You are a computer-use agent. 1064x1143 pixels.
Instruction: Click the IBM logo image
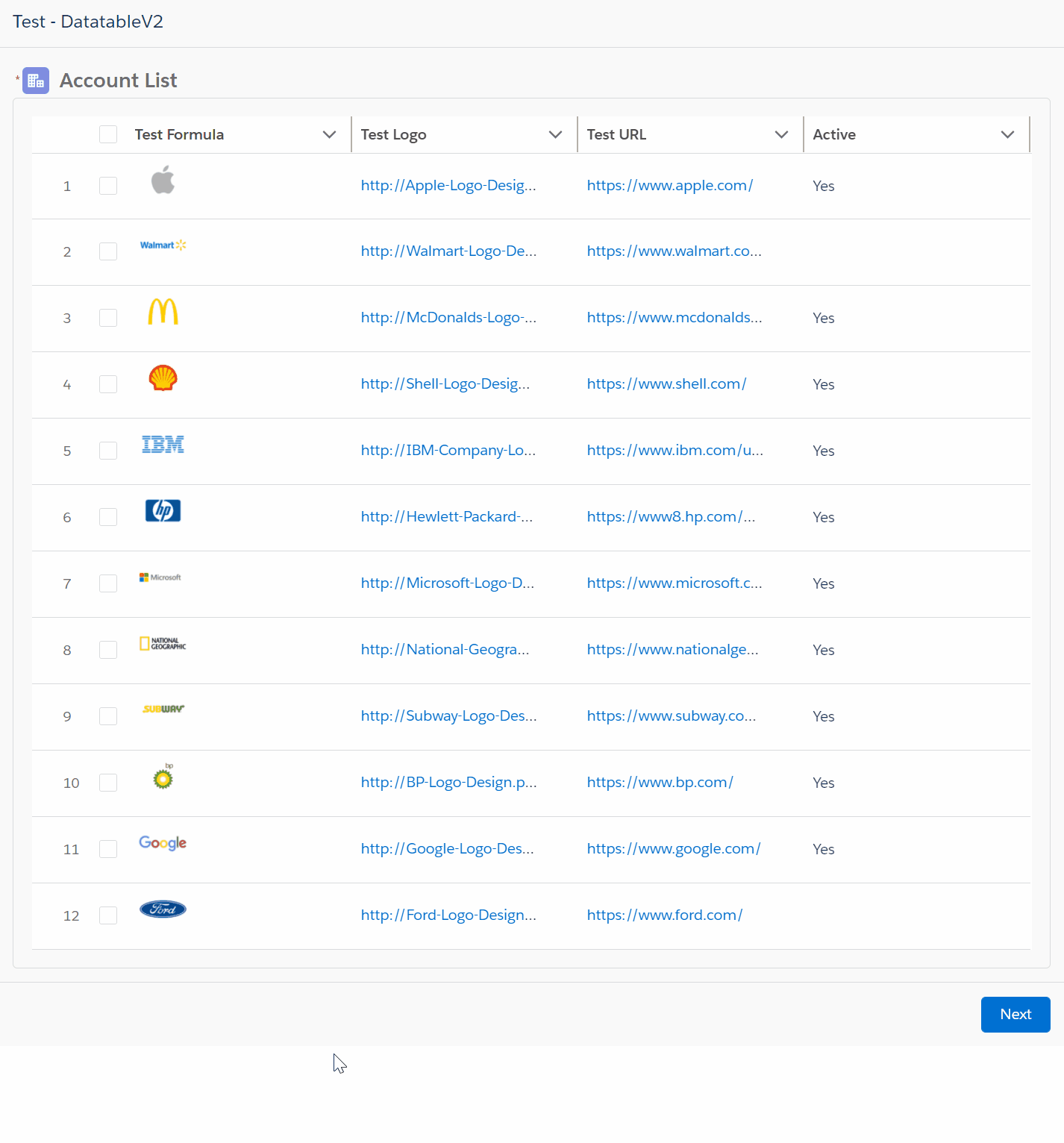point(163,444)
